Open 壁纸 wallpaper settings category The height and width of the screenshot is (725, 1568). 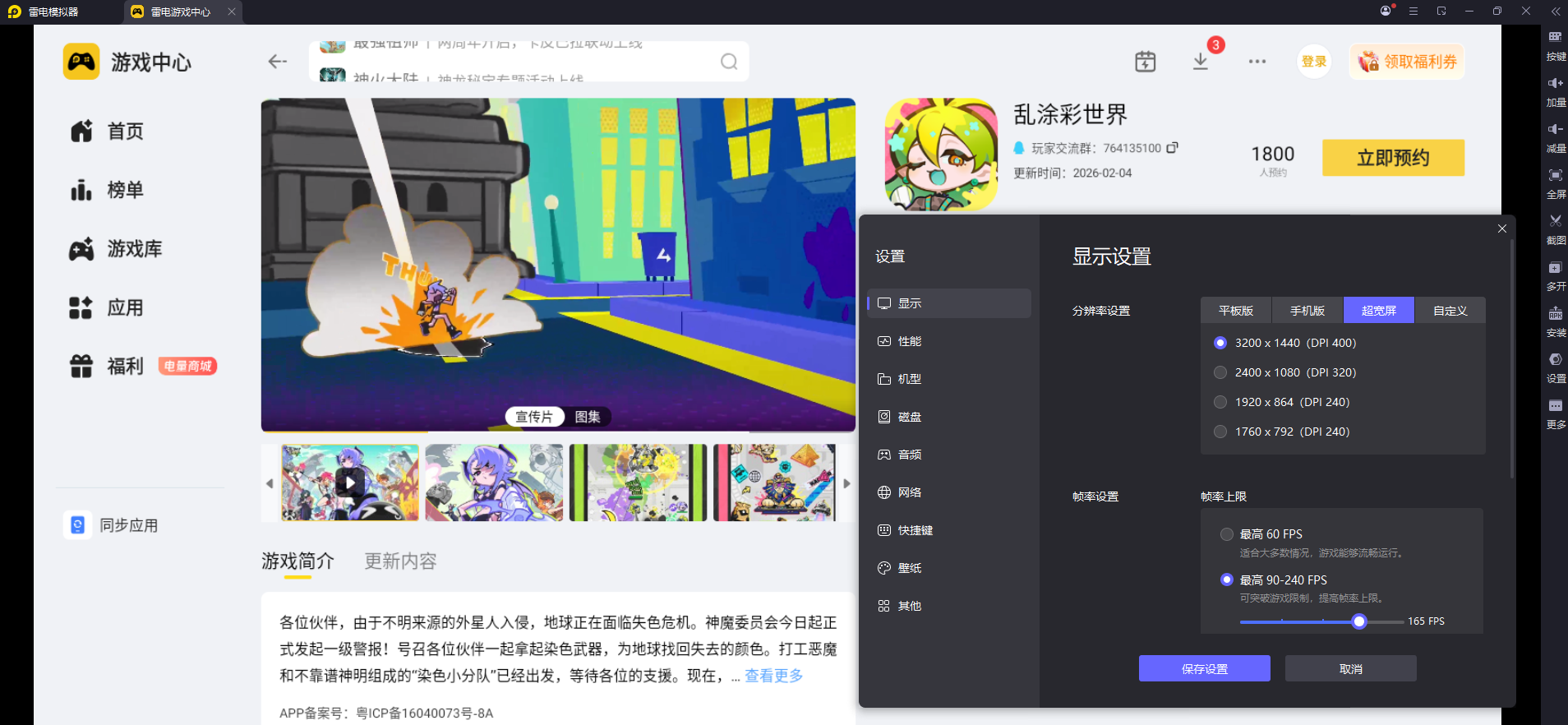[x=949, y=568]
